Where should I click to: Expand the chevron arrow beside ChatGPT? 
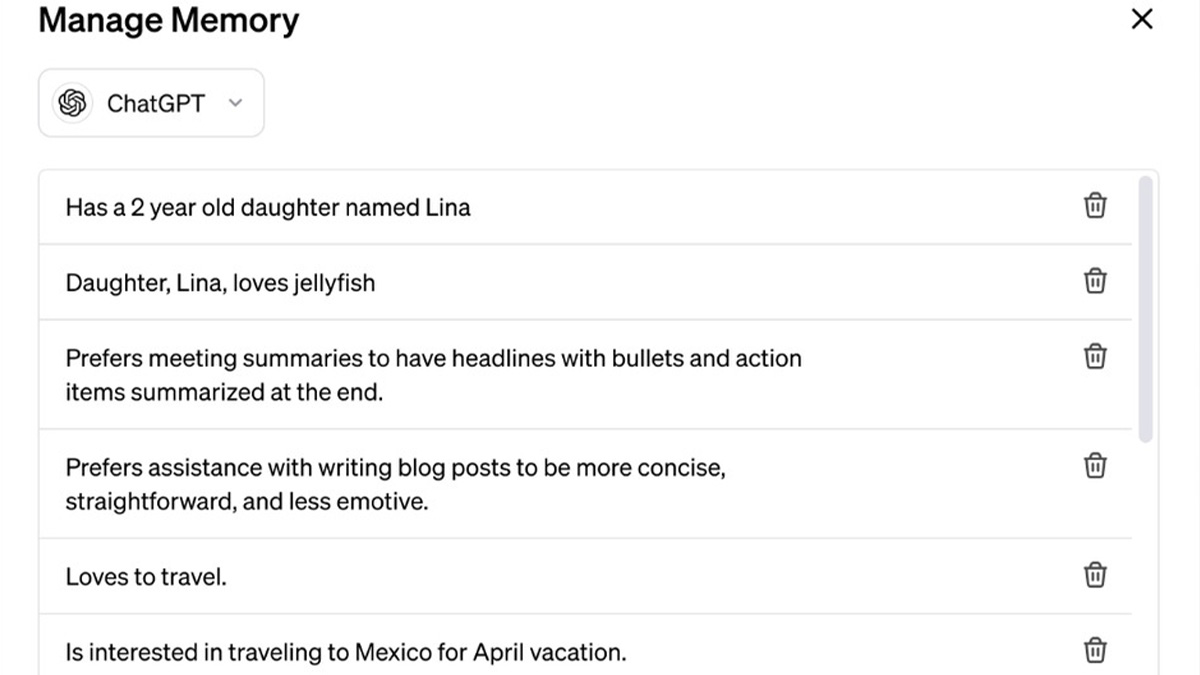pos(235,103)
